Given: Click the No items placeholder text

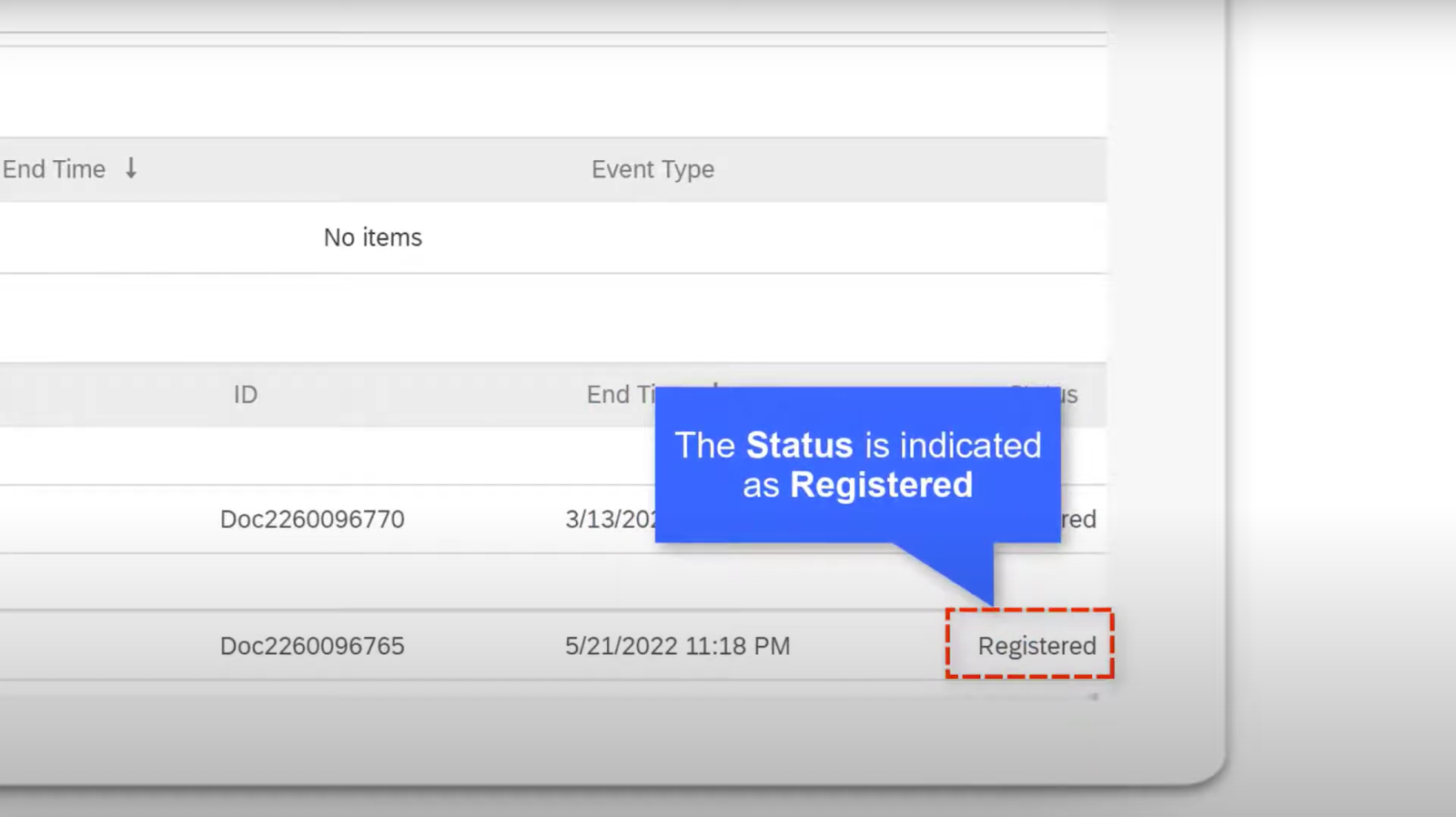Looking at the screenshot, I should point(372,237).
